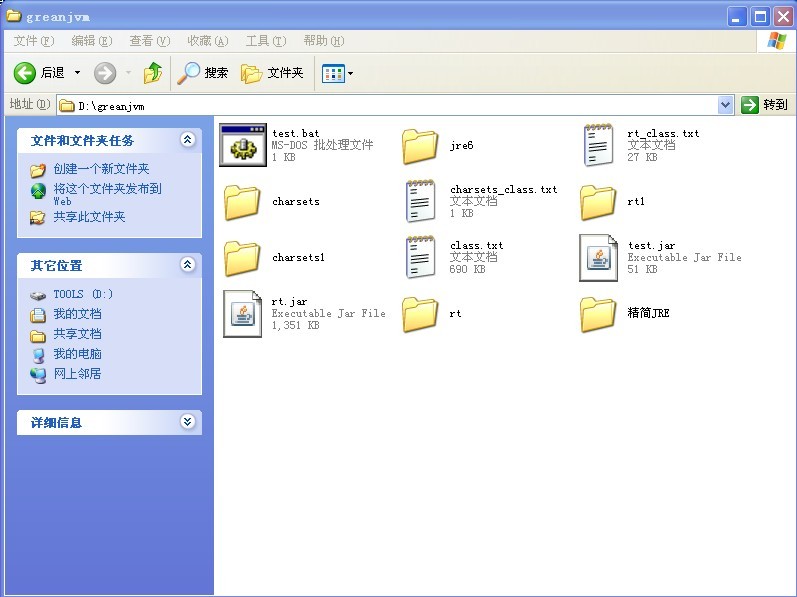Expand the address bar dropdown
Image resolution: width=797 pixels, height=597 pixels.
725,105
